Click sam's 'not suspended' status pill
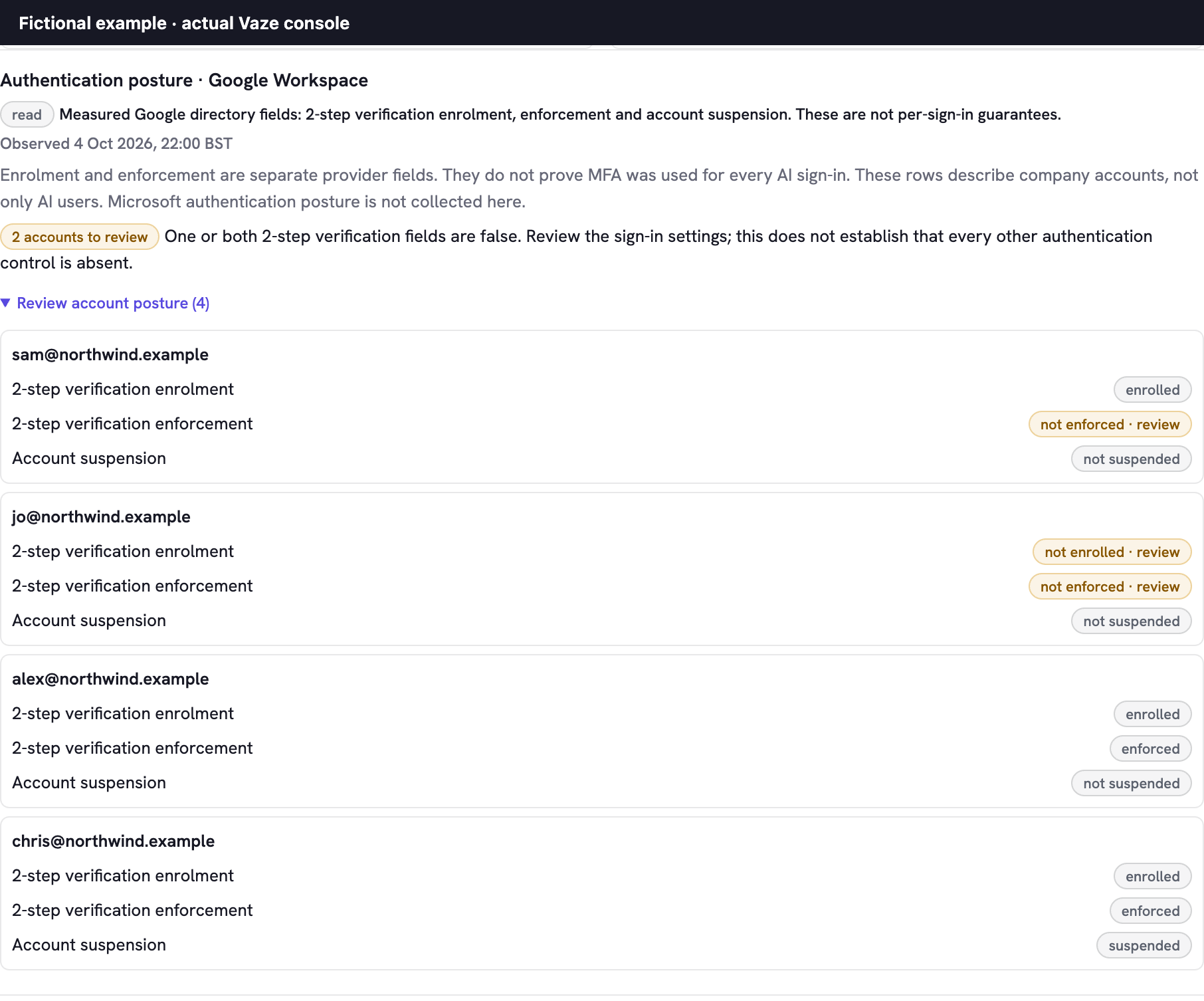Viewport: 1204px width, 1001px height. (x=1131, y=459)
